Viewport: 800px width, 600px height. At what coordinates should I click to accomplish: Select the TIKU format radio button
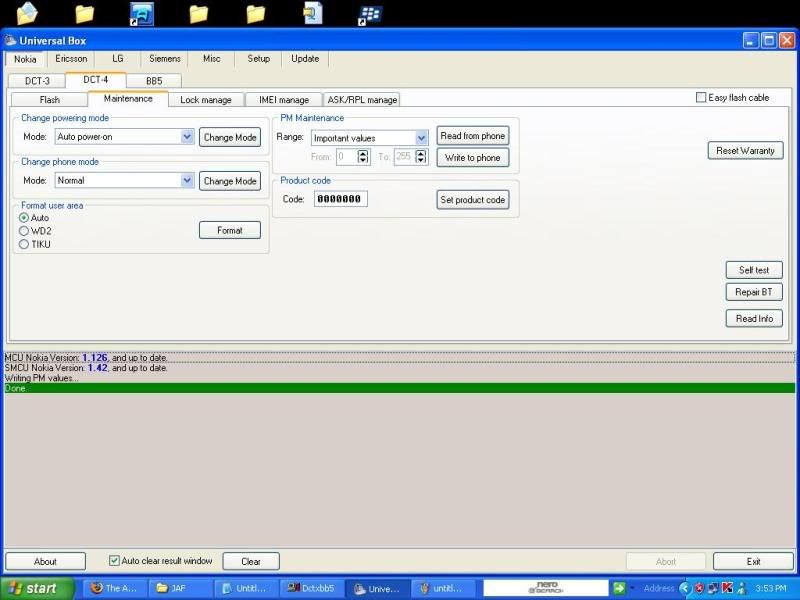[23, 244]
